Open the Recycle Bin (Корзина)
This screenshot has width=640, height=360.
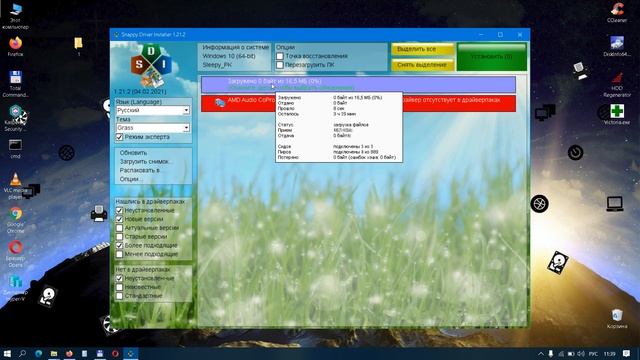[617, 318]
